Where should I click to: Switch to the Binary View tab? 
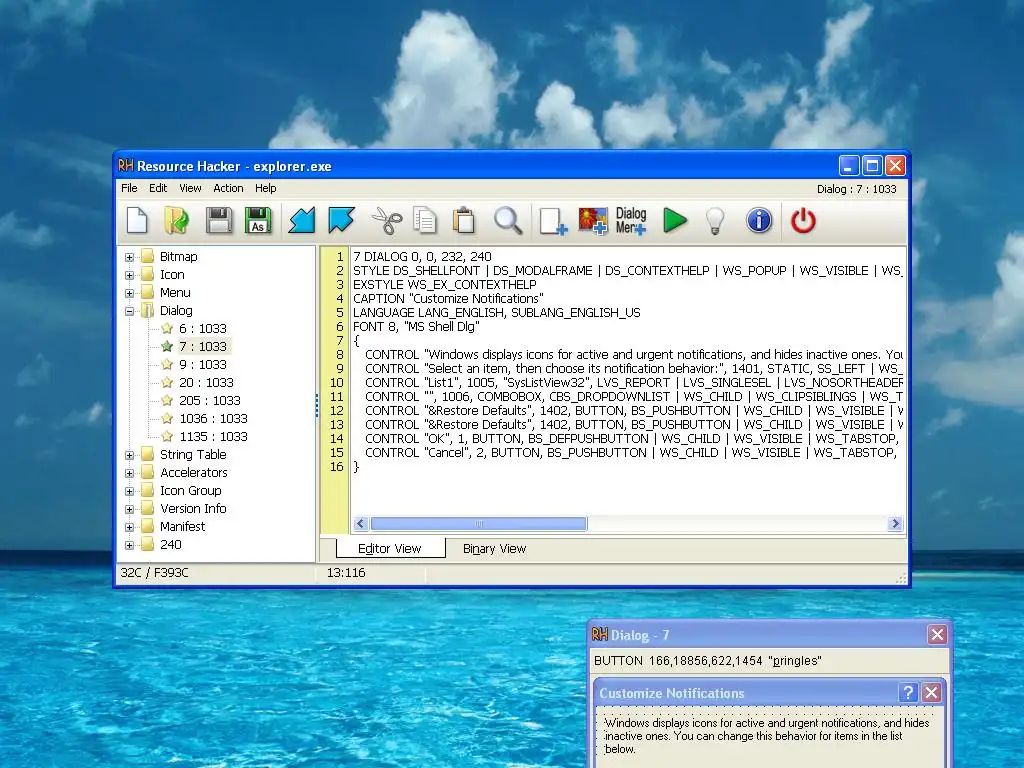pos(494,549)
